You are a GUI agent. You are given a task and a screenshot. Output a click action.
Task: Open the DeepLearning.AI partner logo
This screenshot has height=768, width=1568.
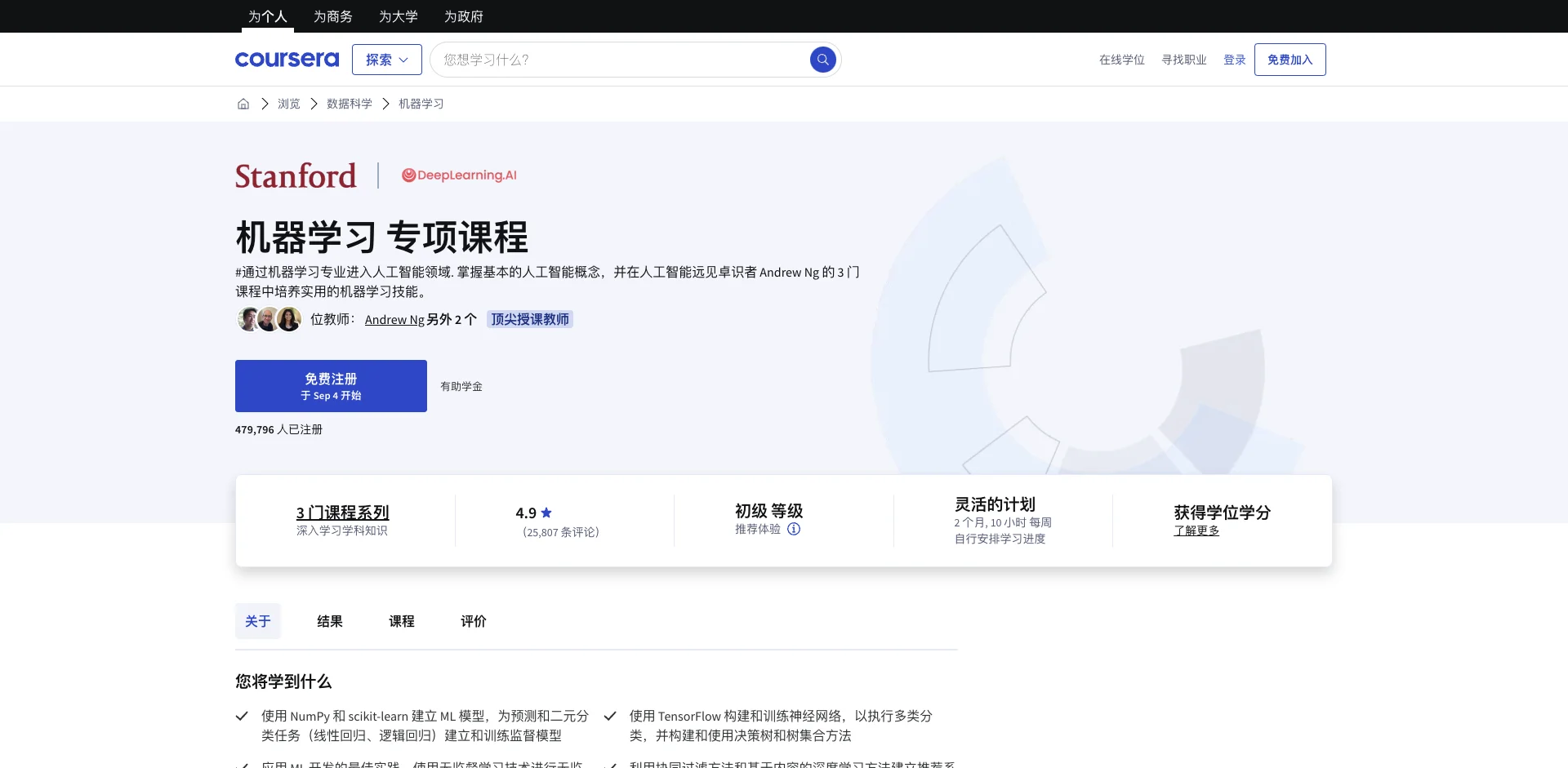(x=459, y=175)
